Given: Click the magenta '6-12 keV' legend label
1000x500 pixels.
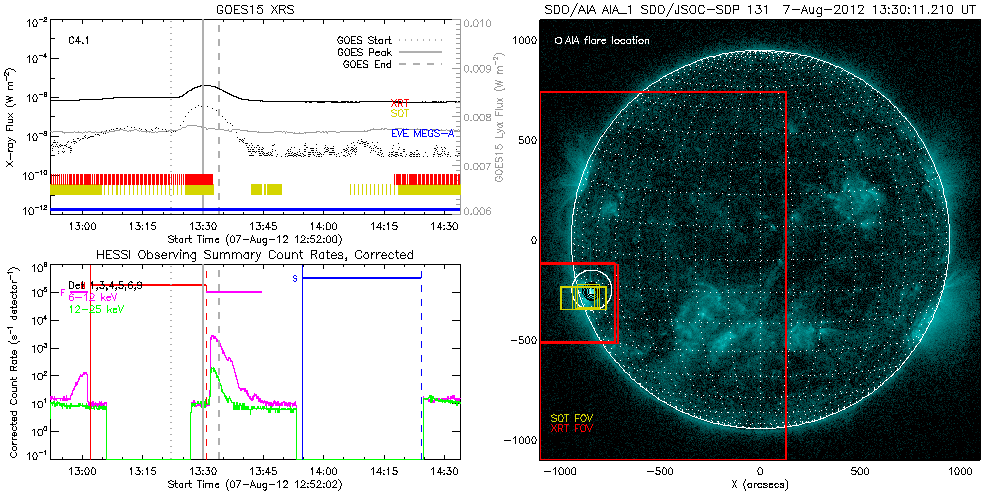Looking at the screenshot, I should (91, 297).
